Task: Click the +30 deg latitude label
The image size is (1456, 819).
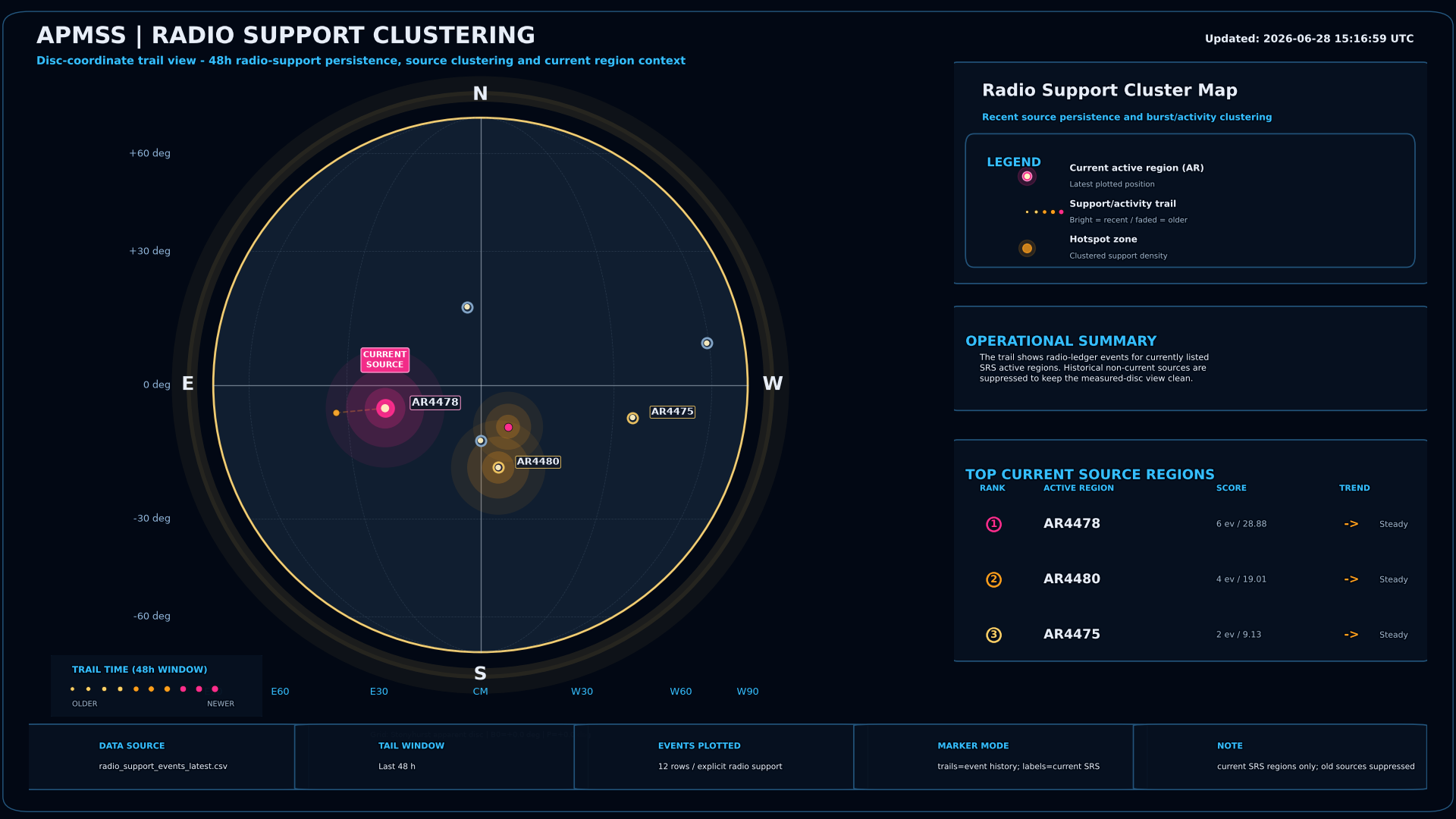Action: coord(149,251)
